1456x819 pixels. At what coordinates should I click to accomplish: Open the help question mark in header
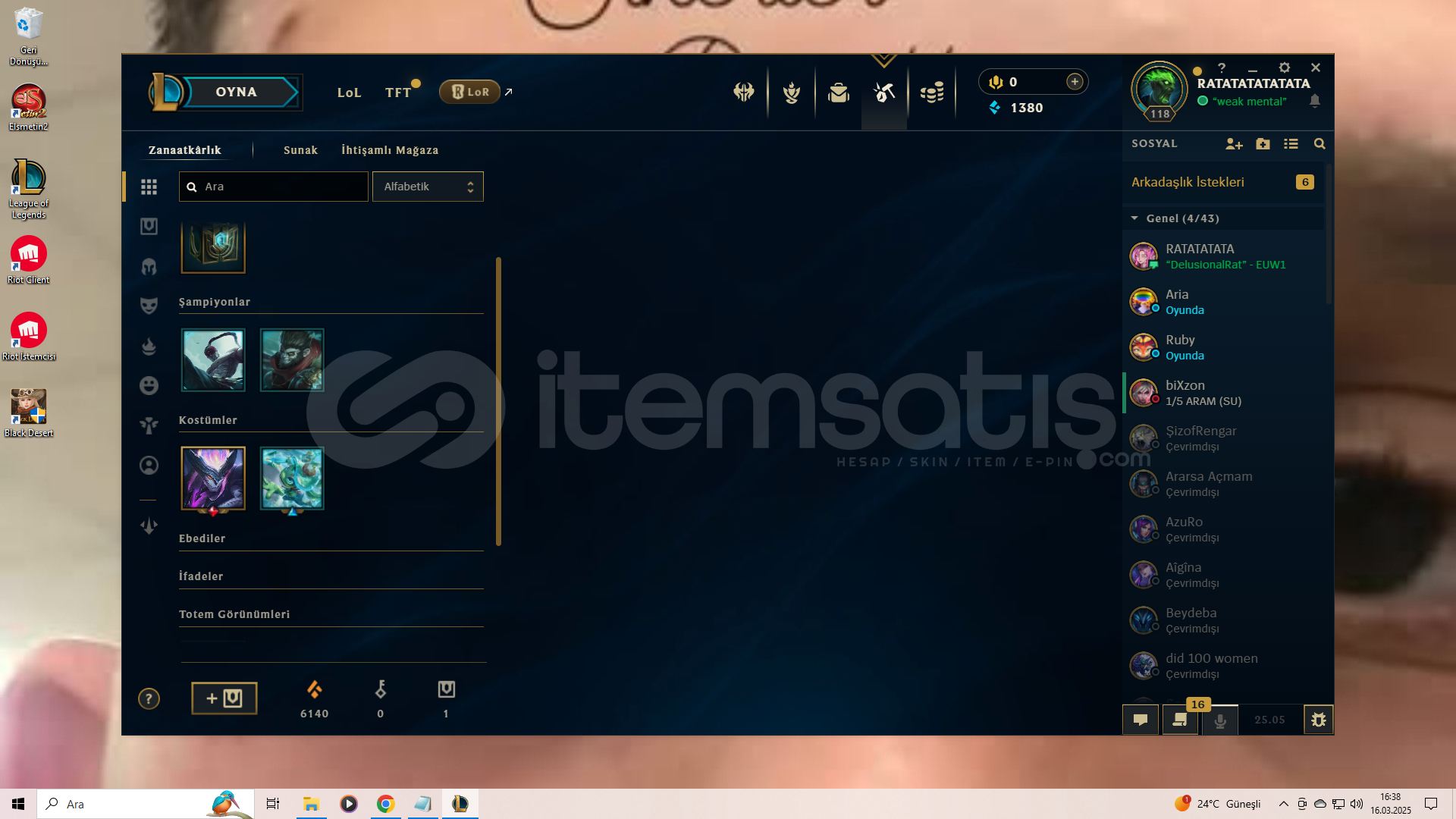1222,67
